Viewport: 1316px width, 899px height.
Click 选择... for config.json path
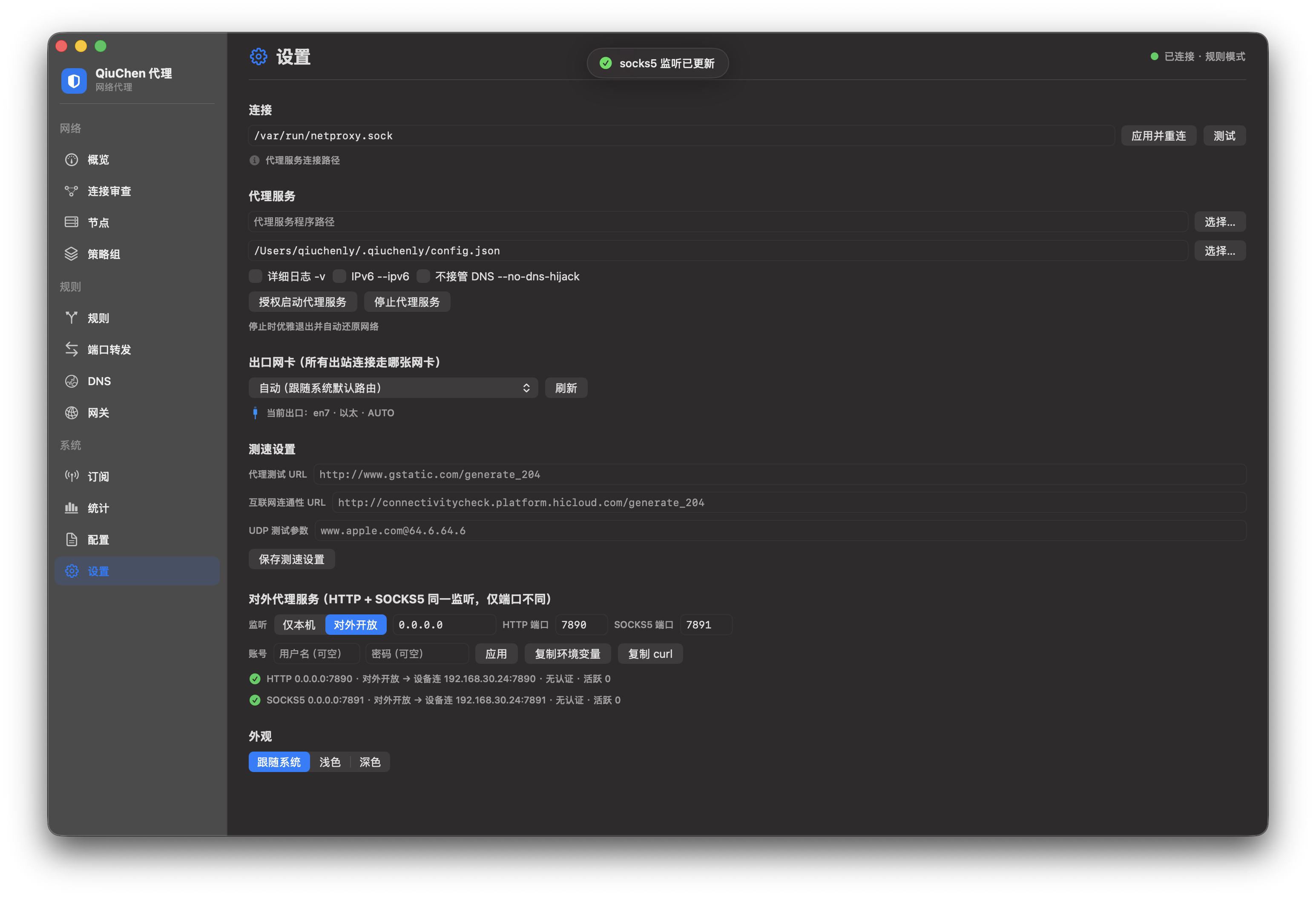(1220, 251)
